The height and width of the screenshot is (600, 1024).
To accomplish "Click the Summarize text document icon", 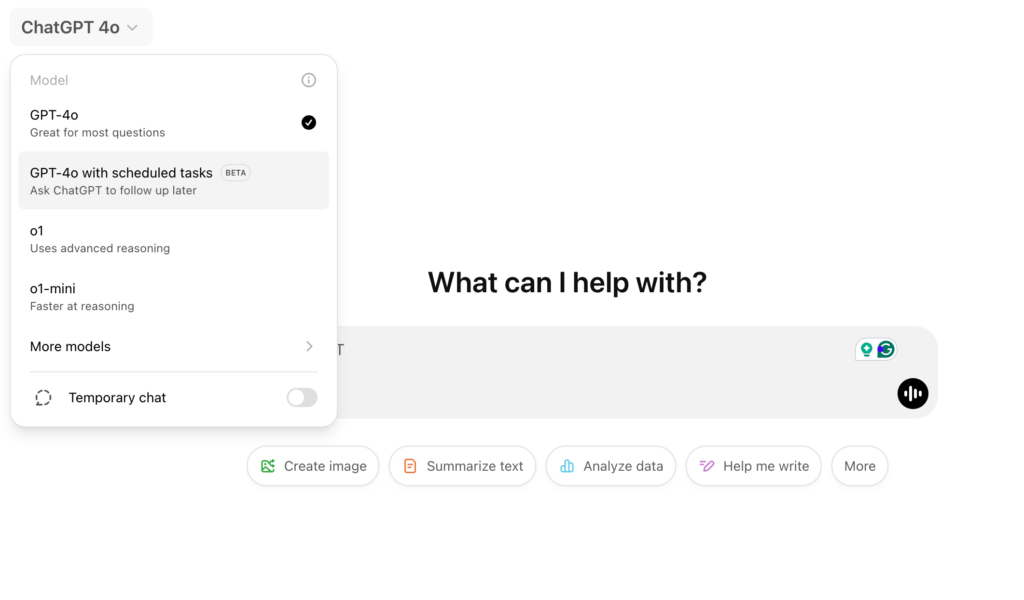I will coord(410,465).
